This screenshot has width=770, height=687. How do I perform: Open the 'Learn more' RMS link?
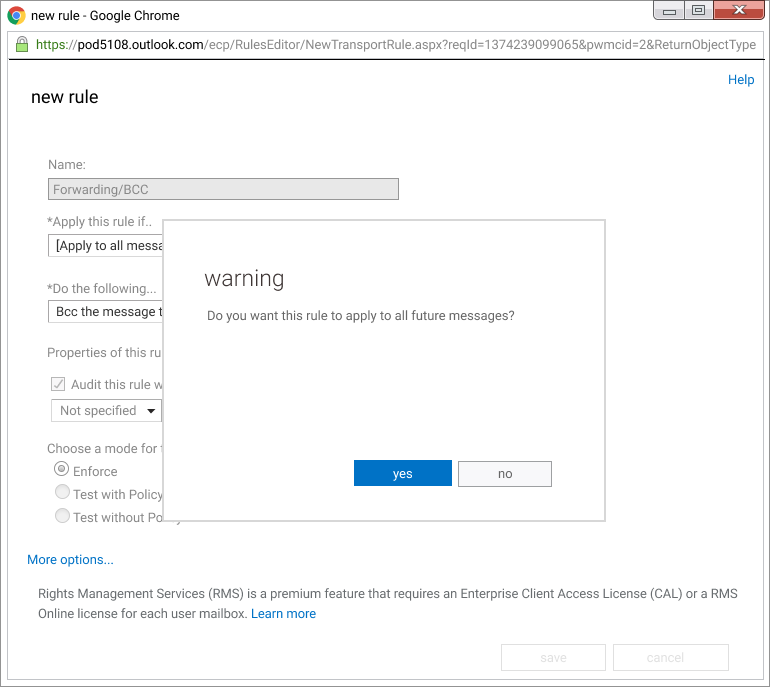click(x=283, y=614)
